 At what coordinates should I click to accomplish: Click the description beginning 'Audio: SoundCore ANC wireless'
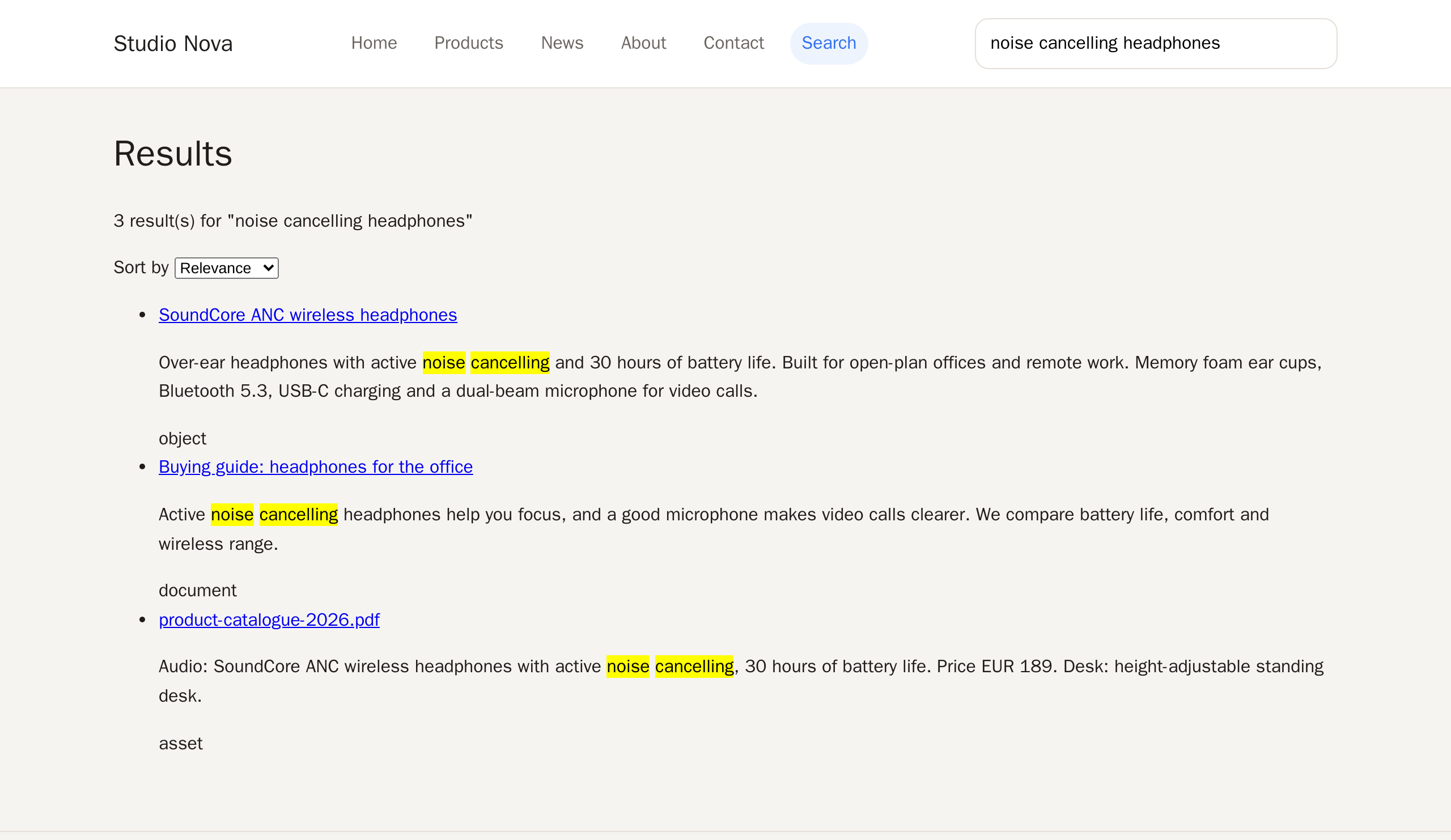click(x=741, y=681)
